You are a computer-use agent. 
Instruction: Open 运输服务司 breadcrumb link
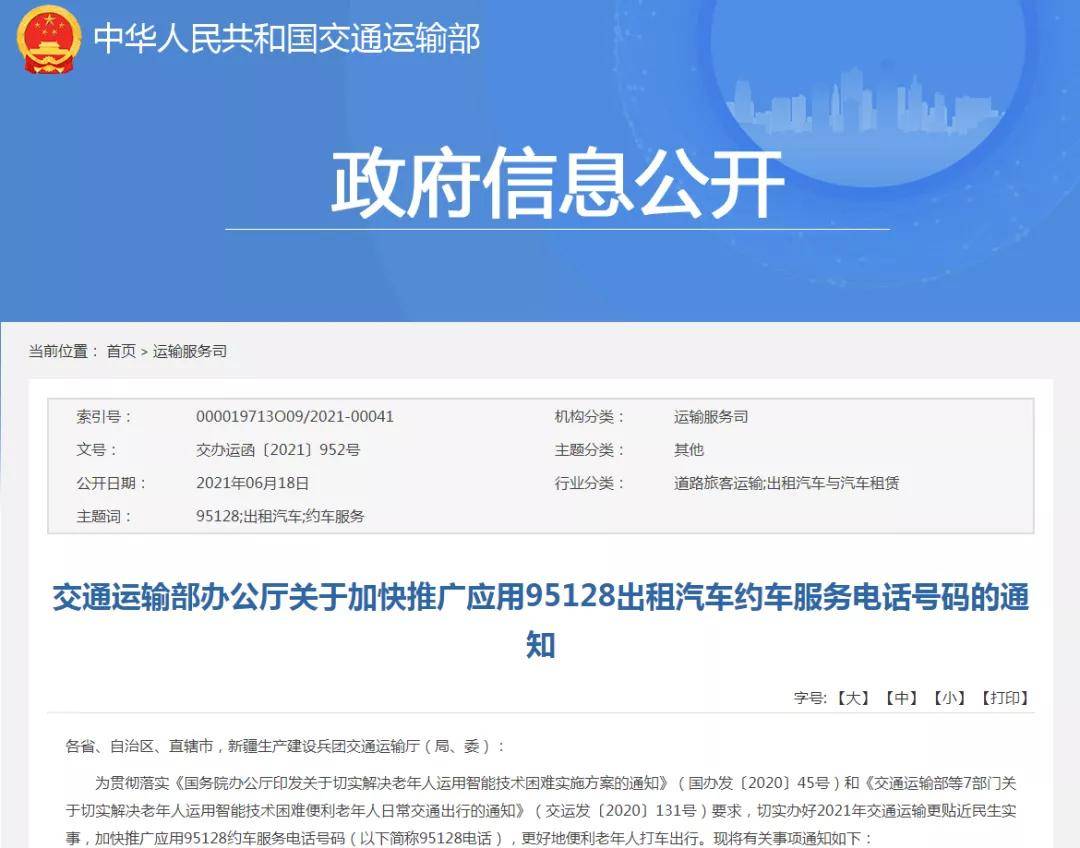[x=189, y=351]
